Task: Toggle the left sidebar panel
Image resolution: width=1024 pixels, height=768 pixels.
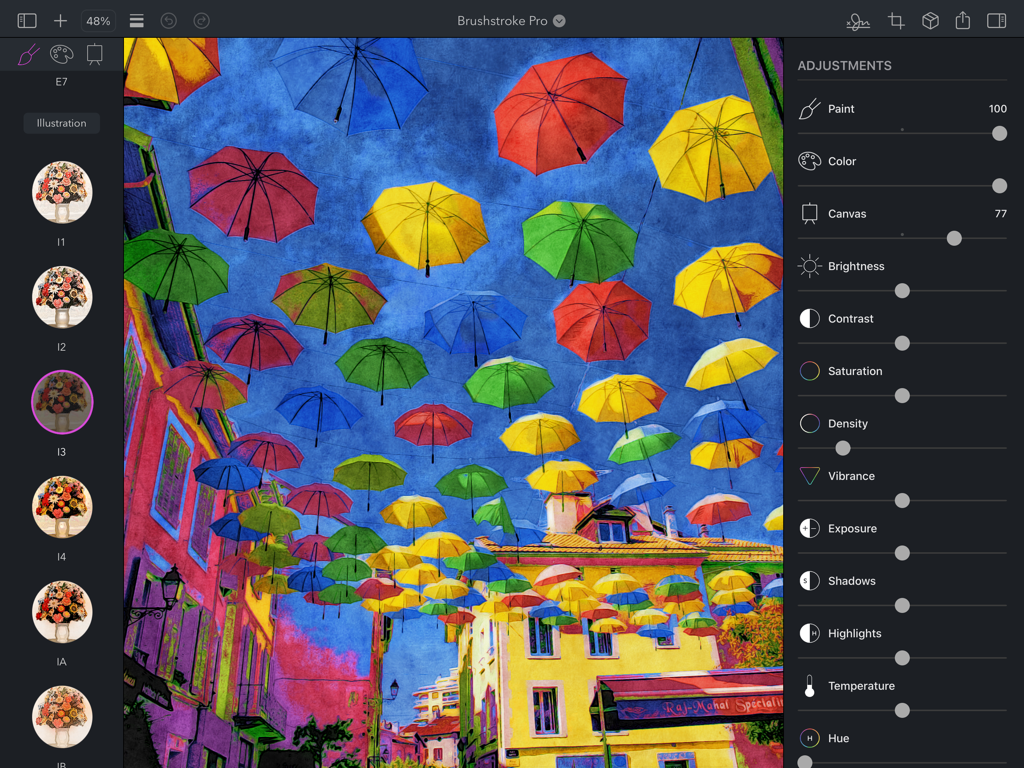Action: (x=25, y=20)
